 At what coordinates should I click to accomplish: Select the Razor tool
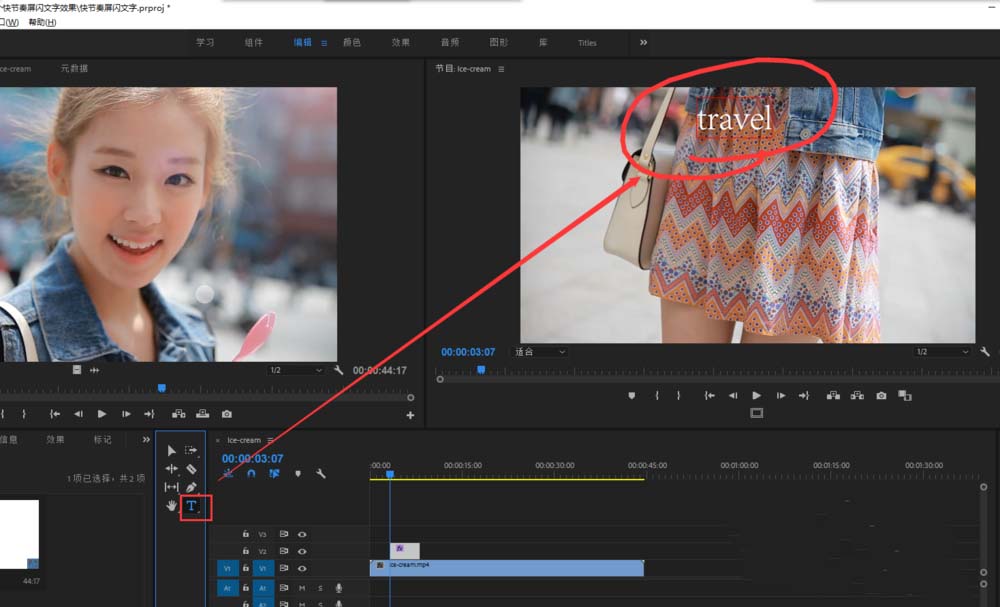pos(191,469)
